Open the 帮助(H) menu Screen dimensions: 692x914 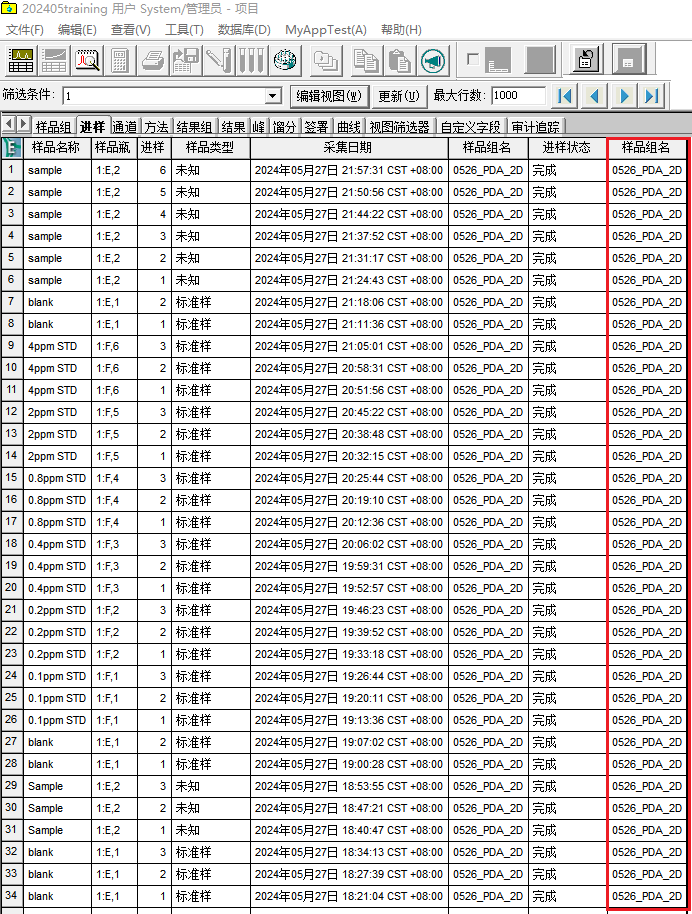tap(401, 30)
